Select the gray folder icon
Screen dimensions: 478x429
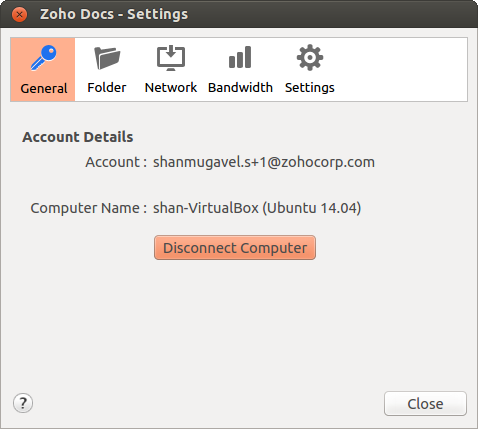tap(107, 58)
